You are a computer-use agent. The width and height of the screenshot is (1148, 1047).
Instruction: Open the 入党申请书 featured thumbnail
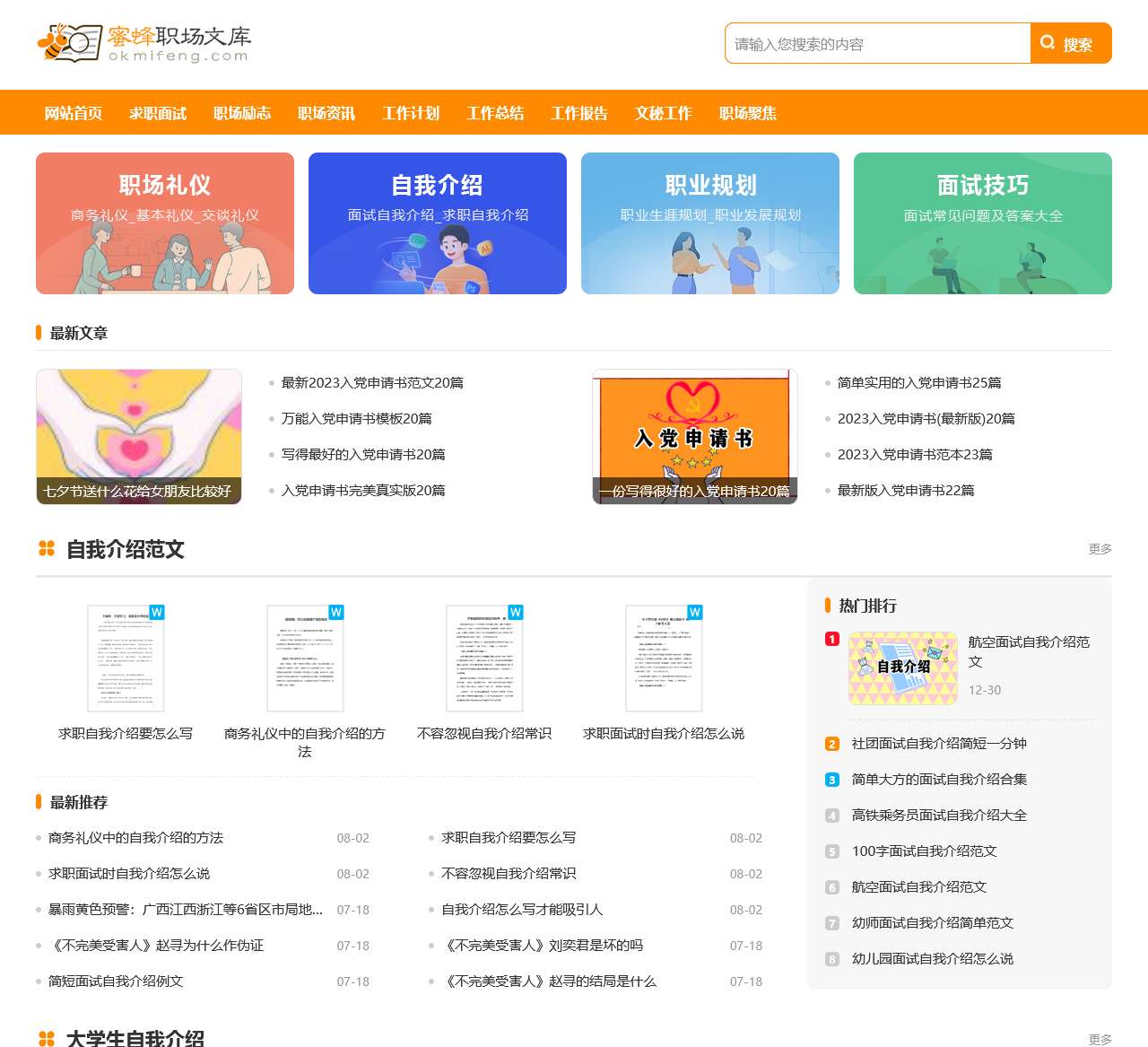tap(695, 437)
